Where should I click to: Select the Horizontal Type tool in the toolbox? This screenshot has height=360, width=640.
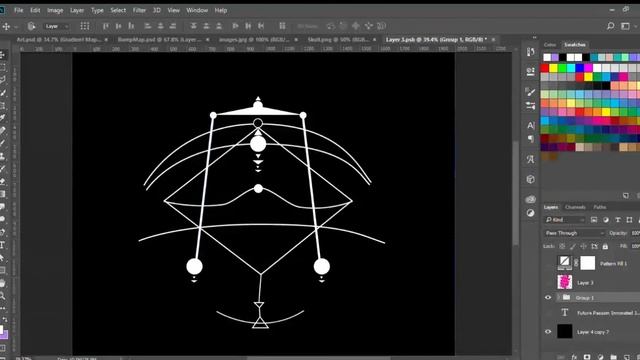coord(2,245)
